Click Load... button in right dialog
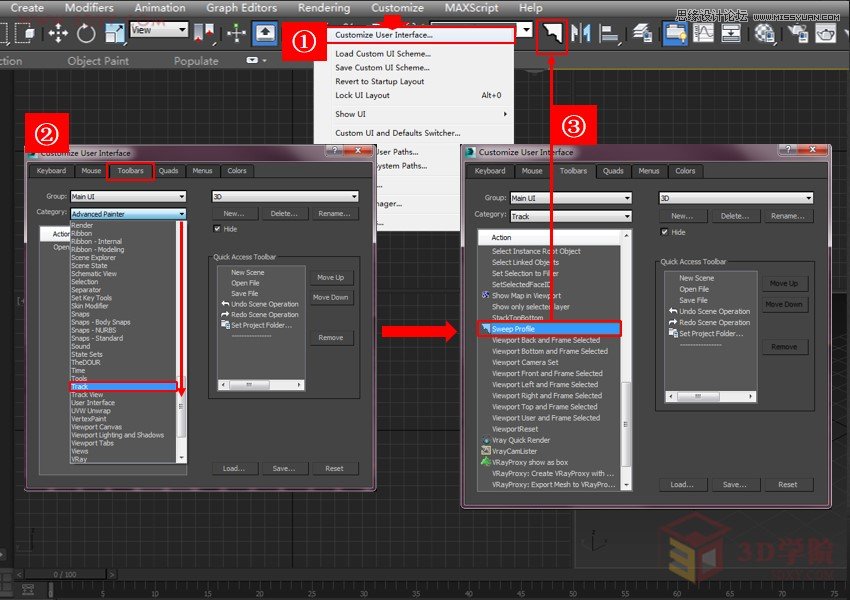 [x=682, y=485]
